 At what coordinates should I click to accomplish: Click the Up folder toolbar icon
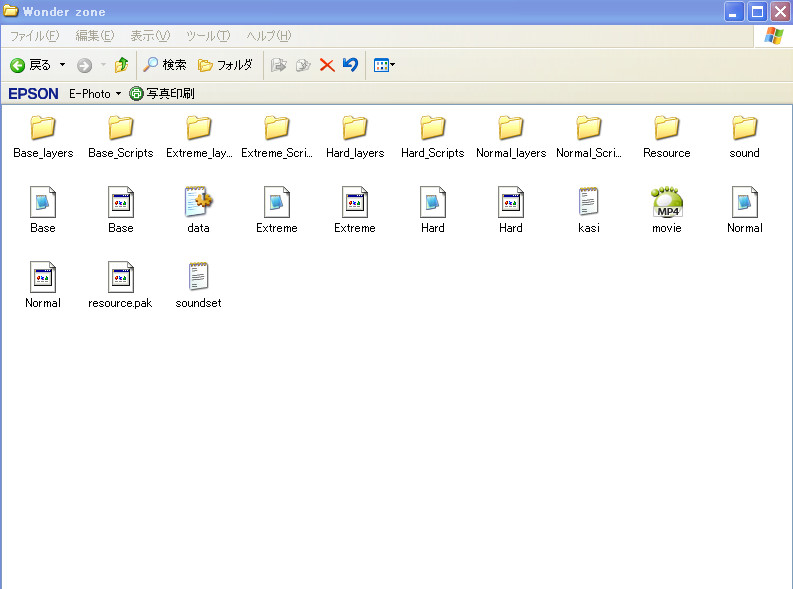pyautogui.click(x=122, y=65)
